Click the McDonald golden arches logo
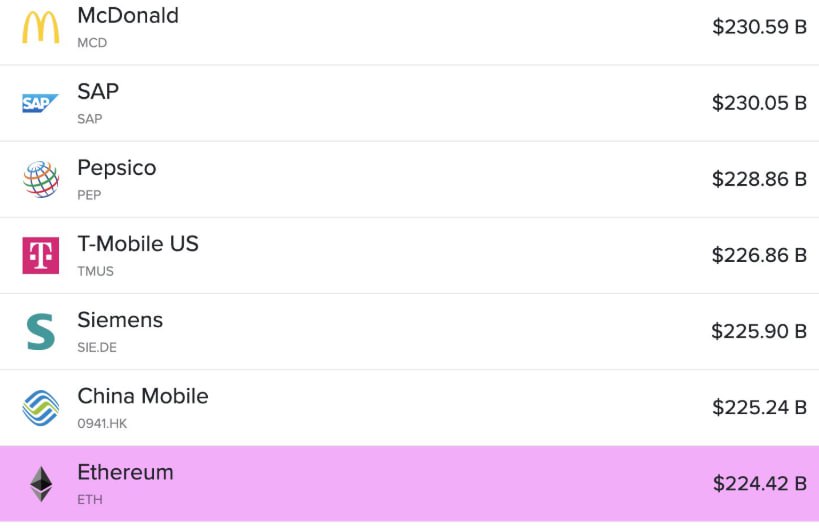Image resolution: width=819 pixels, height=528 pixels. pos(41,27)
